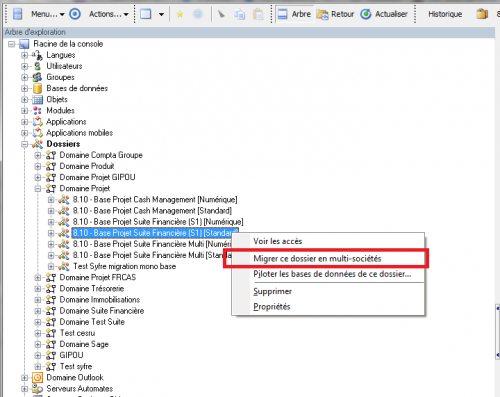Select the Utilisateurs user icon
Viewport: 500px width, 397px height.
point(37,66)
